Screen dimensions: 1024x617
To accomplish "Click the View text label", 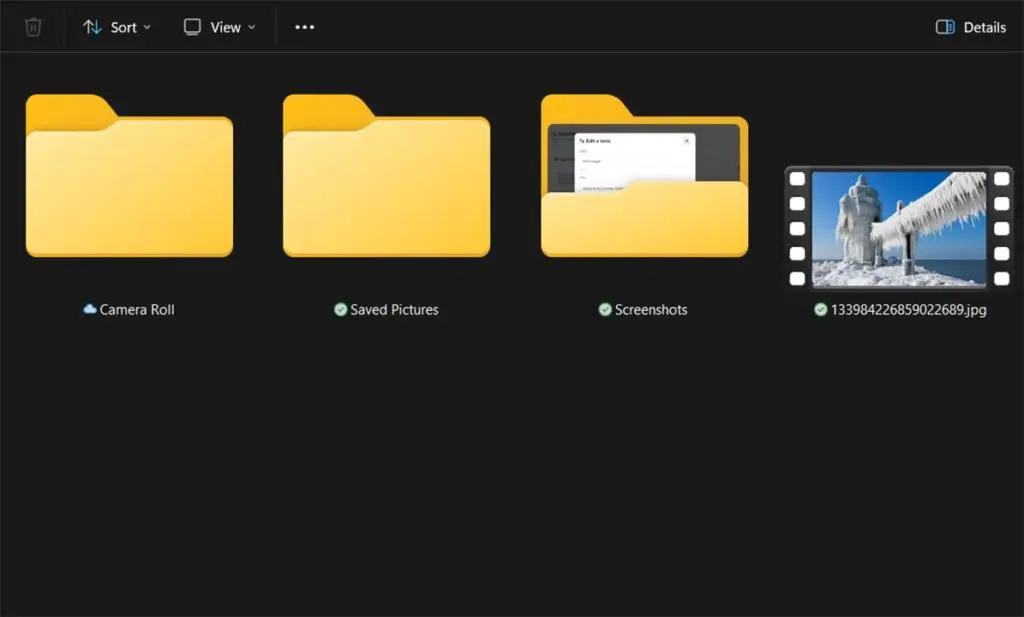I will coord(225,27).
